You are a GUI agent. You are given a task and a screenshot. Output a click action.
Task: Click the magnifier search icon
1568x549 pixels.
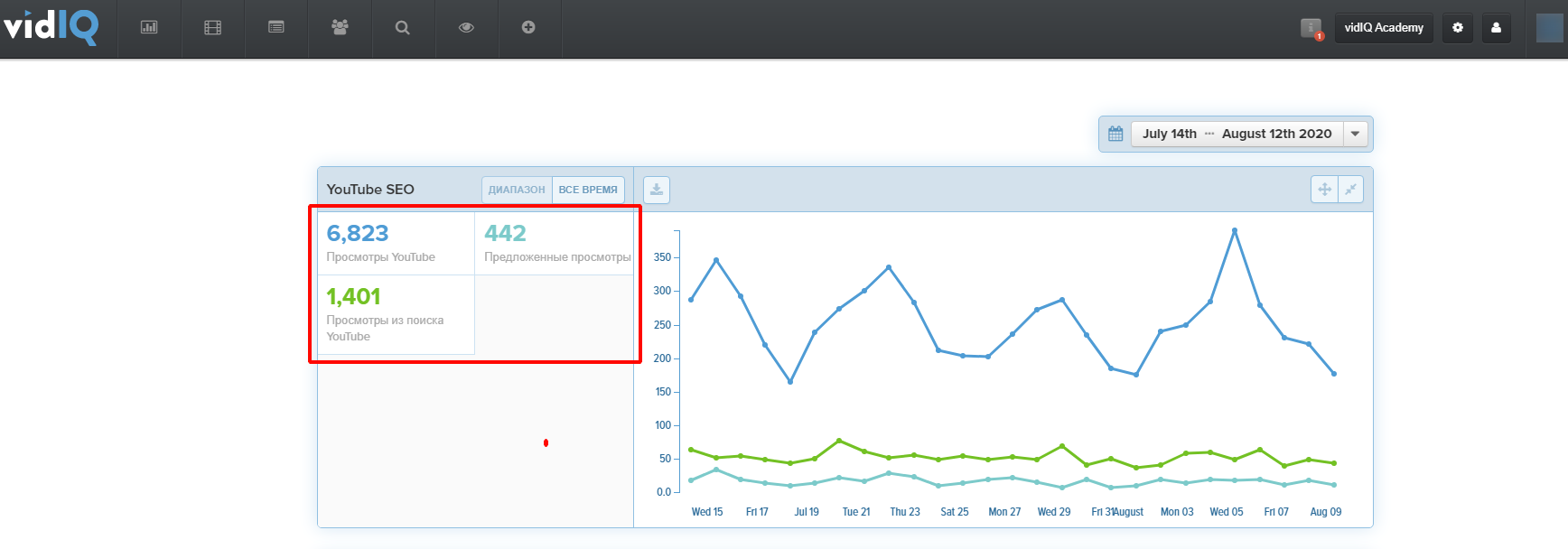tap(403, 27)
